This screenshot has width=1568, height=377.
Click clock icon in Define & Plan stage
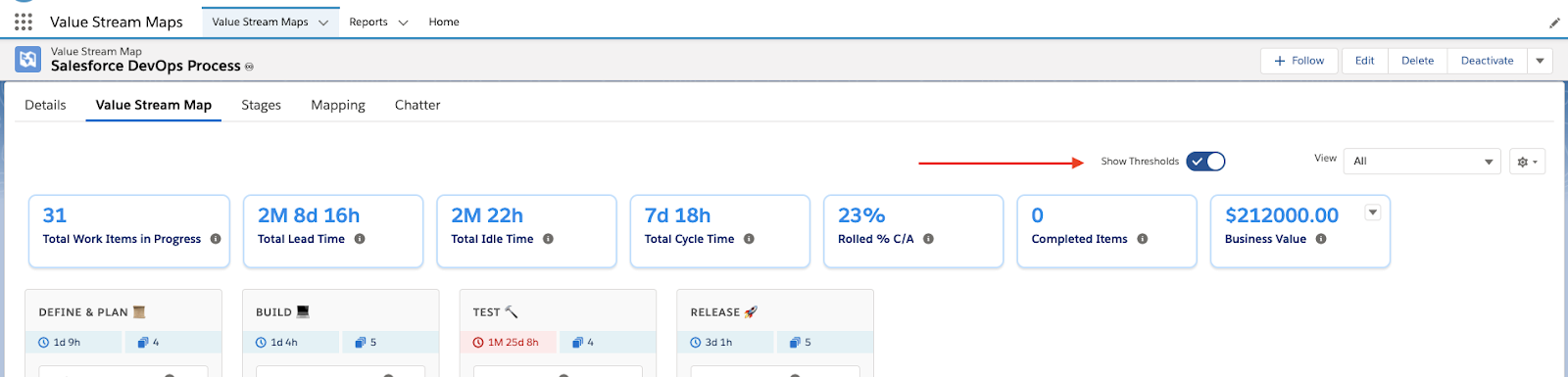click(x=44, y=343)
